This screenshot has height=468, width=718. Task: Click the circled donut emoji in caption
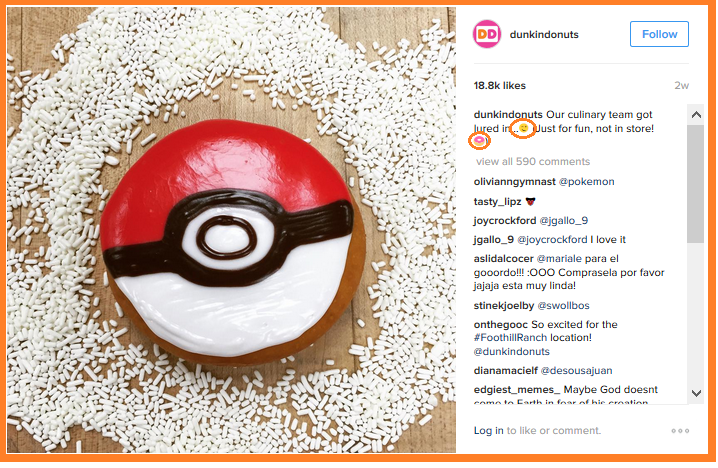479,141
